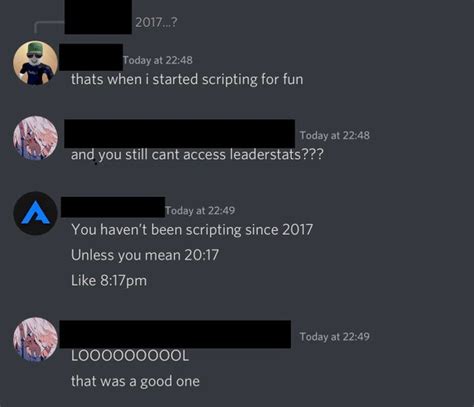Click the blue A logo avatar
This screenshot has height=407, width=474.
(x=35, y=213)
